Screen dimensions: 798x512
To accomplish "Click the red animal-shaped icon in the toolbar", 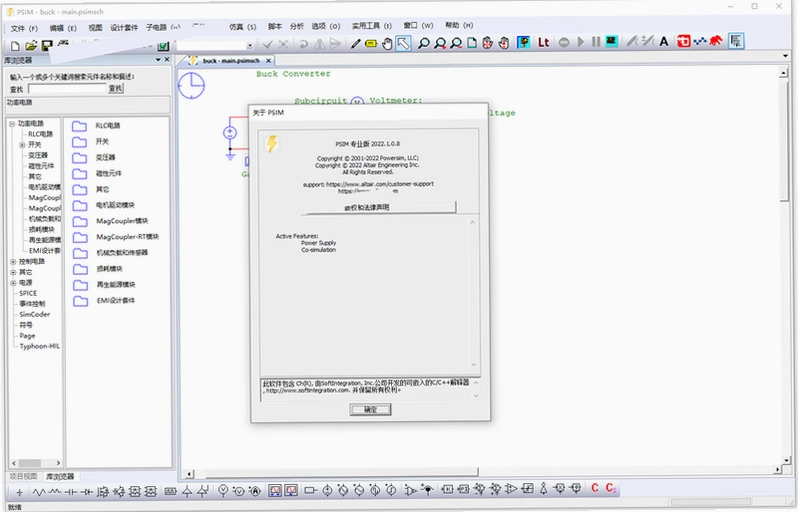I will pos(716,40).
